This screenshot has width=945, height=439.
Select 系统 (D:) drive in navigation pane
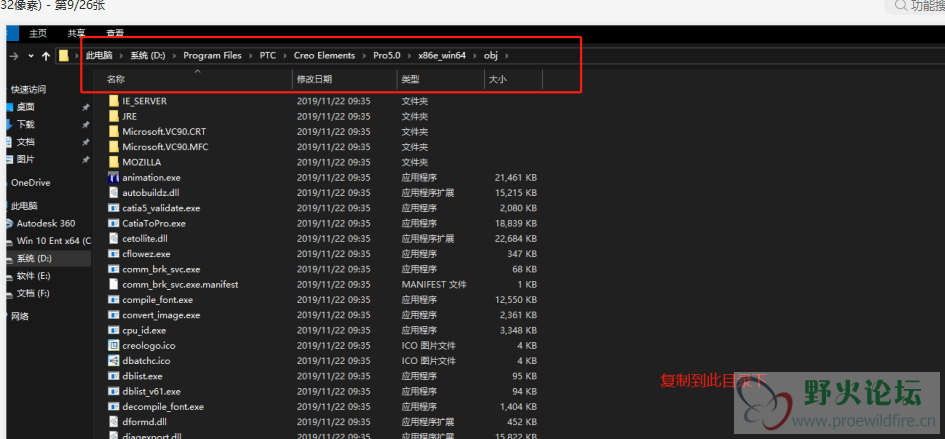tap(34, 258)
